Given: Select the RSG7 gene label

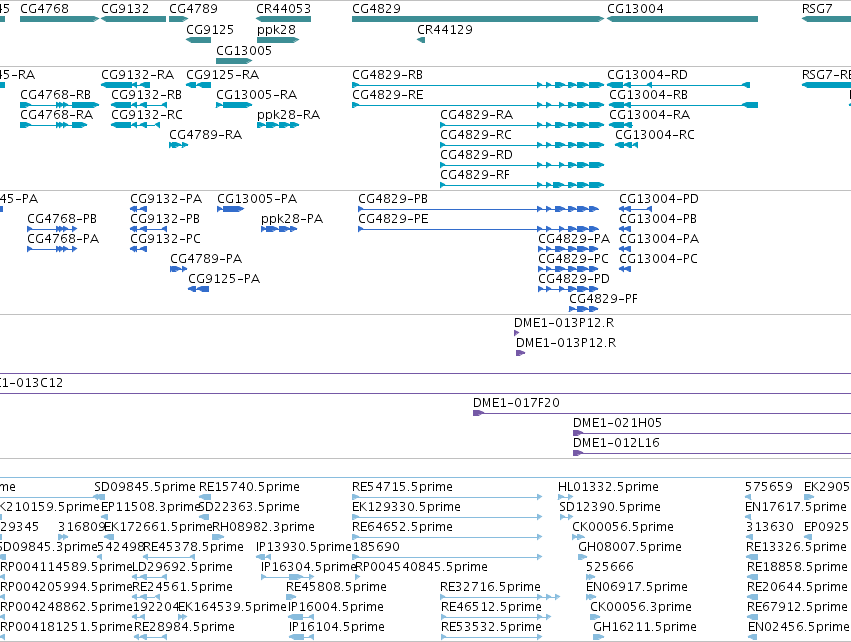Looking at the screenshot, I should 817,9.
